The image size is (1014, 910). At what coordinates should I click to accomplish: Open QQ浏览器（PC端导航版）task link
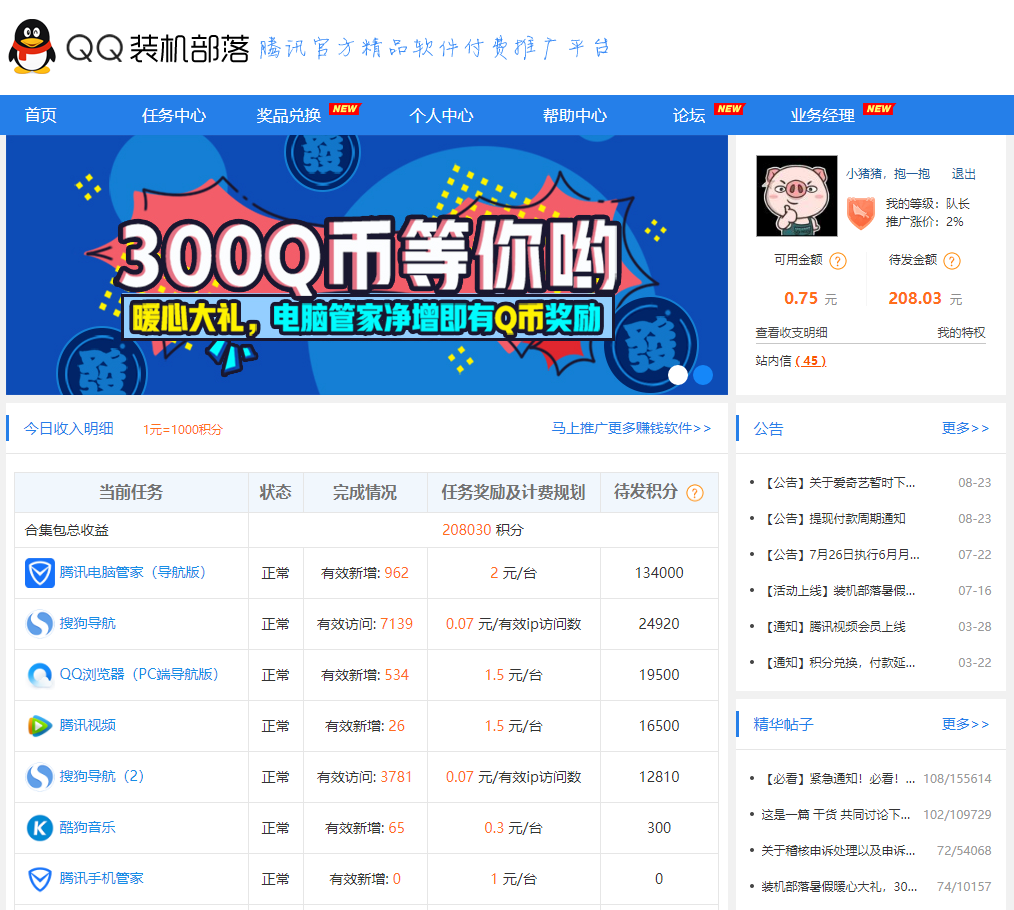(x=139, y=675)
